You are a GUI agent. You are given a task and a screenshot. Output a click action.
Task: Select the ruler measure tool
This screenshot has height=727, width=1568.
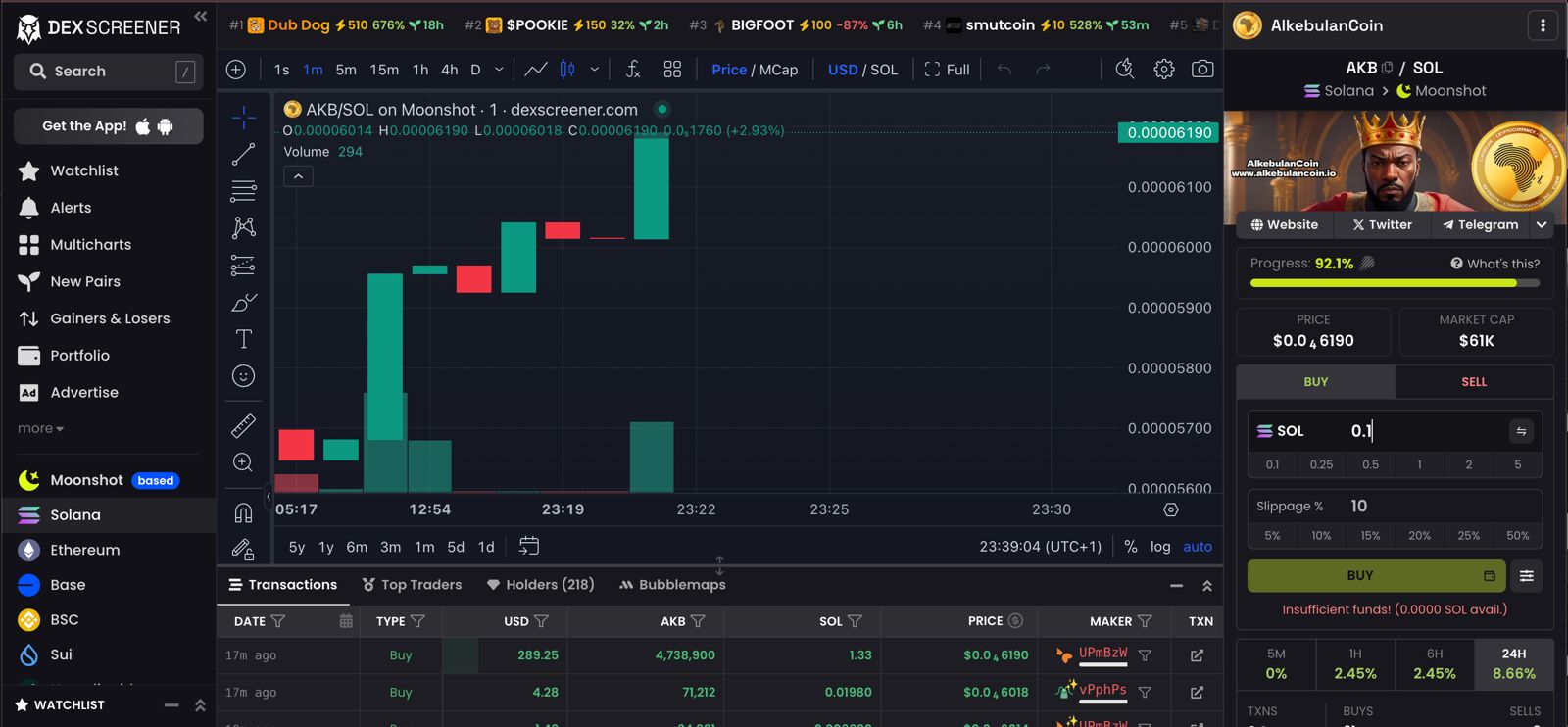coord(244,425)
